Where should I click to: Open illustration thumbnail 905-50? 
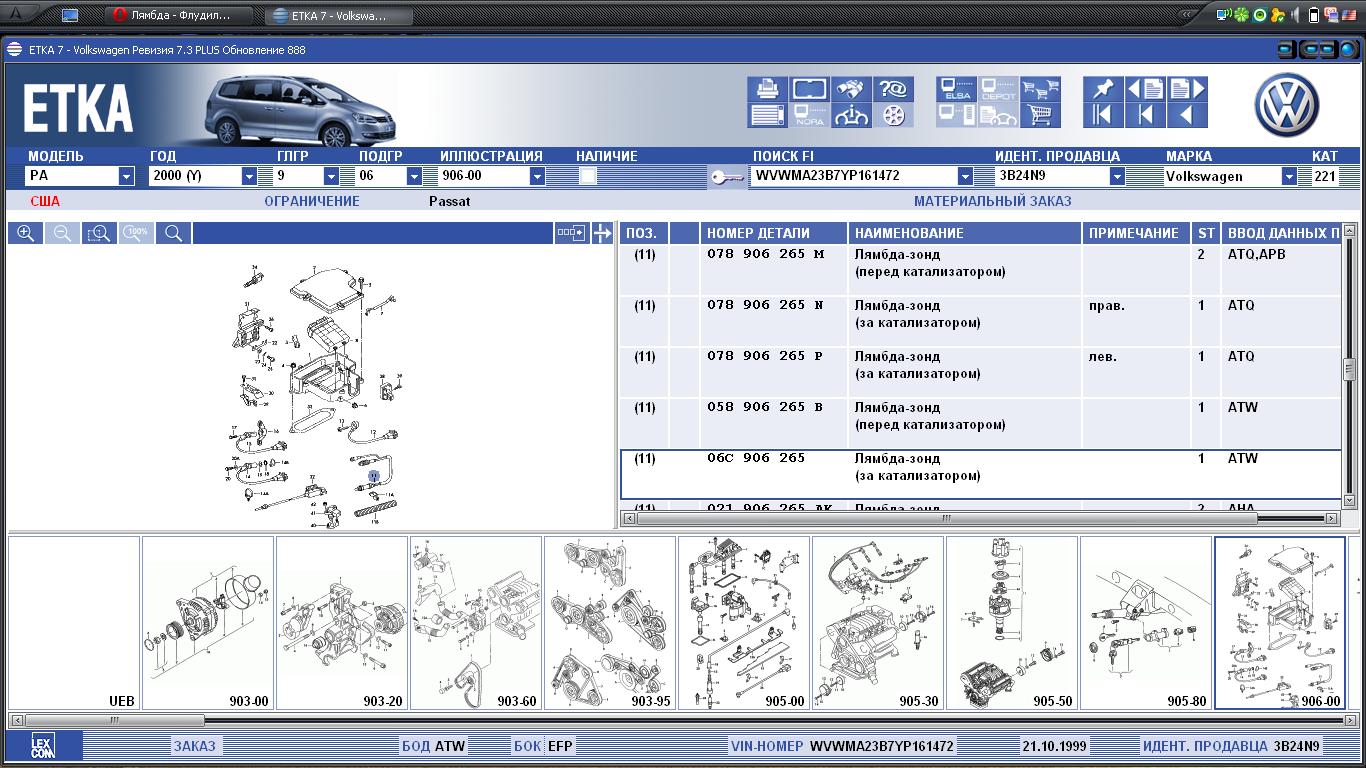click(1011, 623)
